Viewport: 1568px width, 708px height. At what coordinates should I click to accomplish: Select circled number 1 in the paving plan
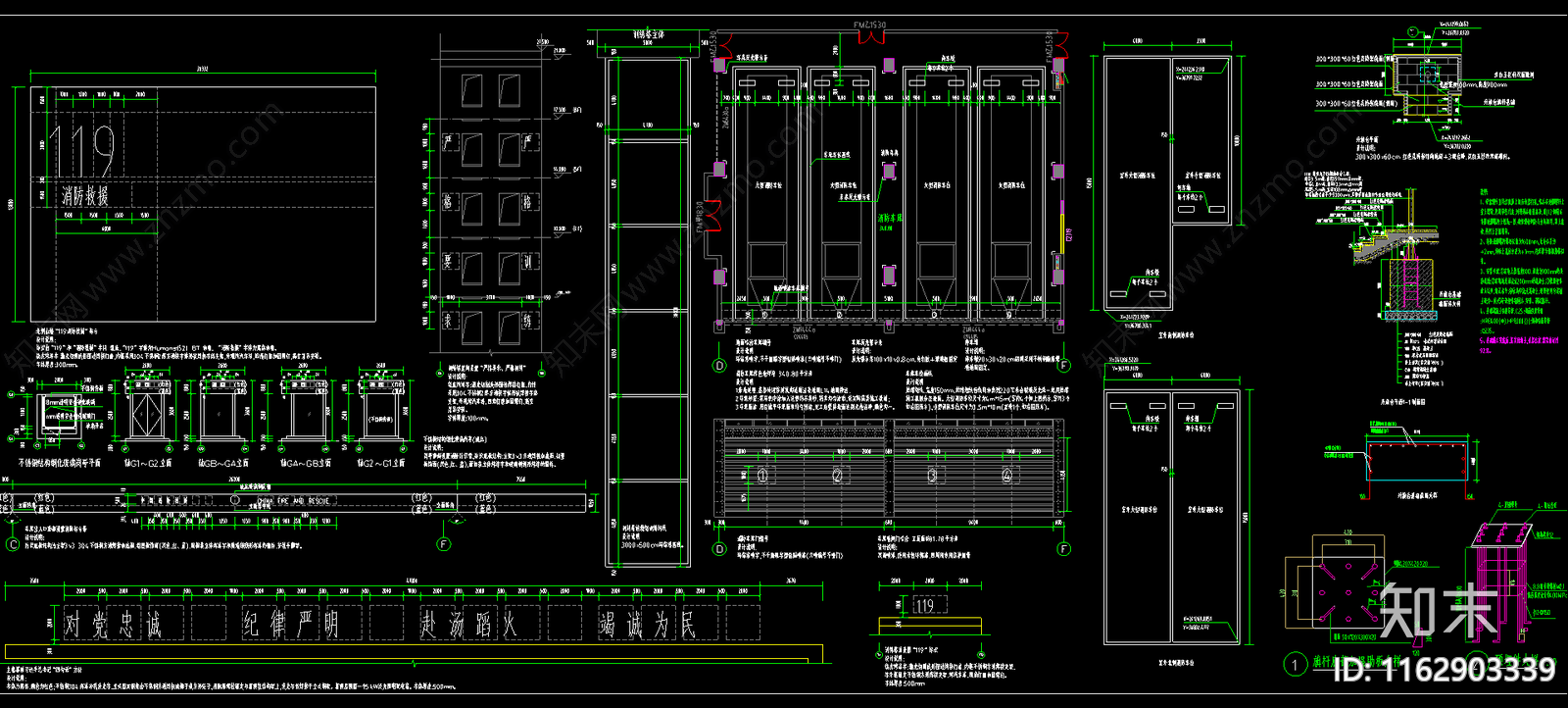(x=762, y=476)
